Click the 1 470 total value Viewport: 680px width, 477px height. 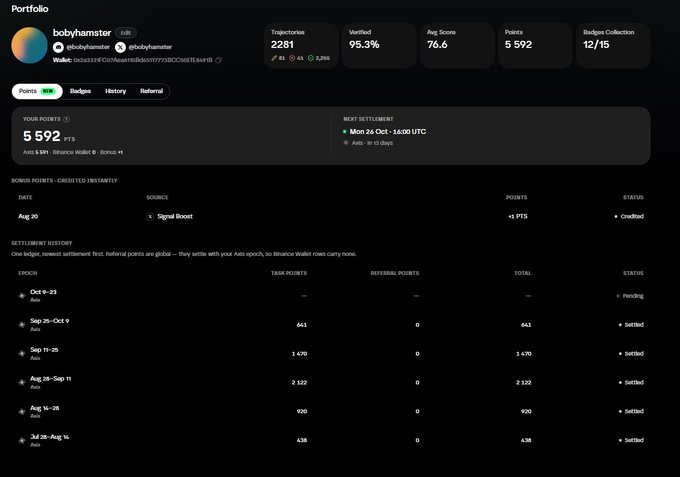(523, 354)
